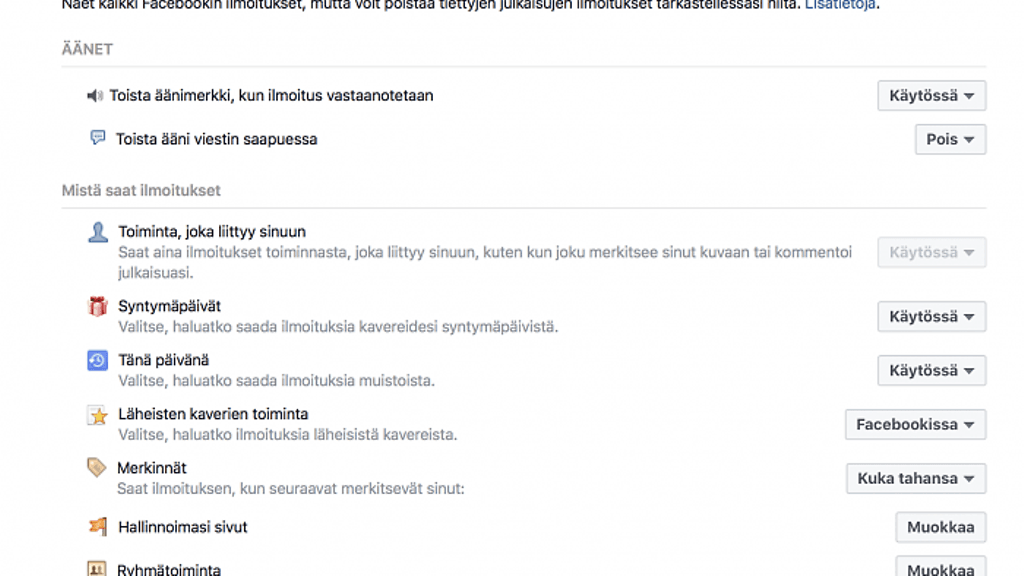Click the gift icon beside Syntymäpäivät
The image size is (1024, 576).
tap(97, 306)
